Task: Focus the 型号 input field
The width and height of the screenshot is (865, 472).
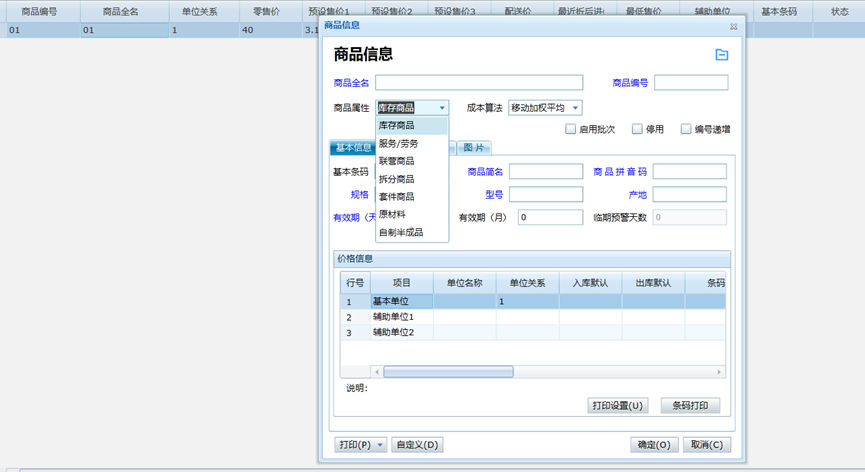Action: tap(546, 194)
